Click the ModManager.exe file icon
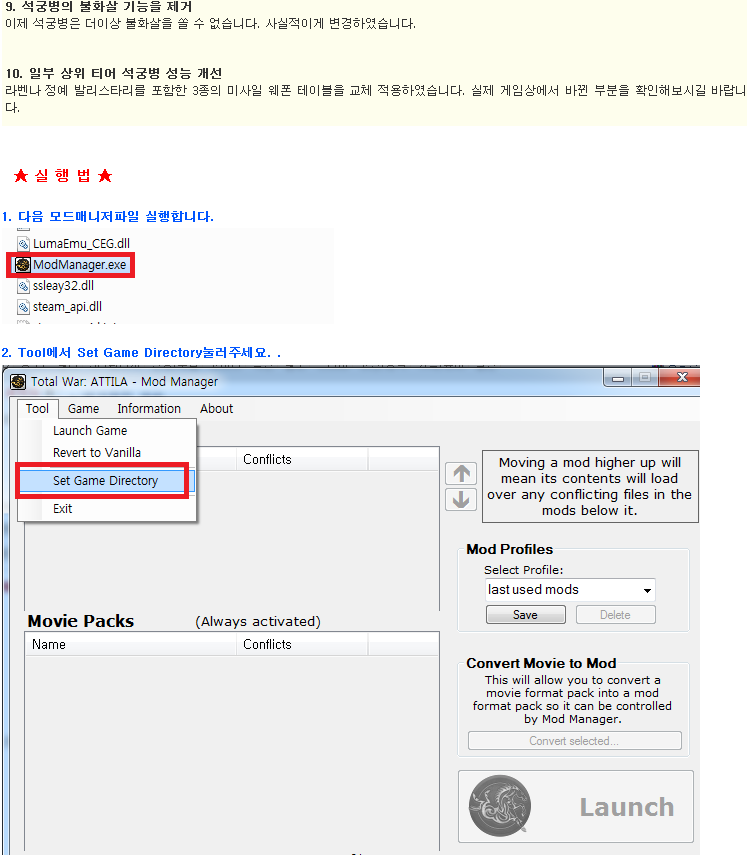 pyautogui.click(x=23, y=265)
